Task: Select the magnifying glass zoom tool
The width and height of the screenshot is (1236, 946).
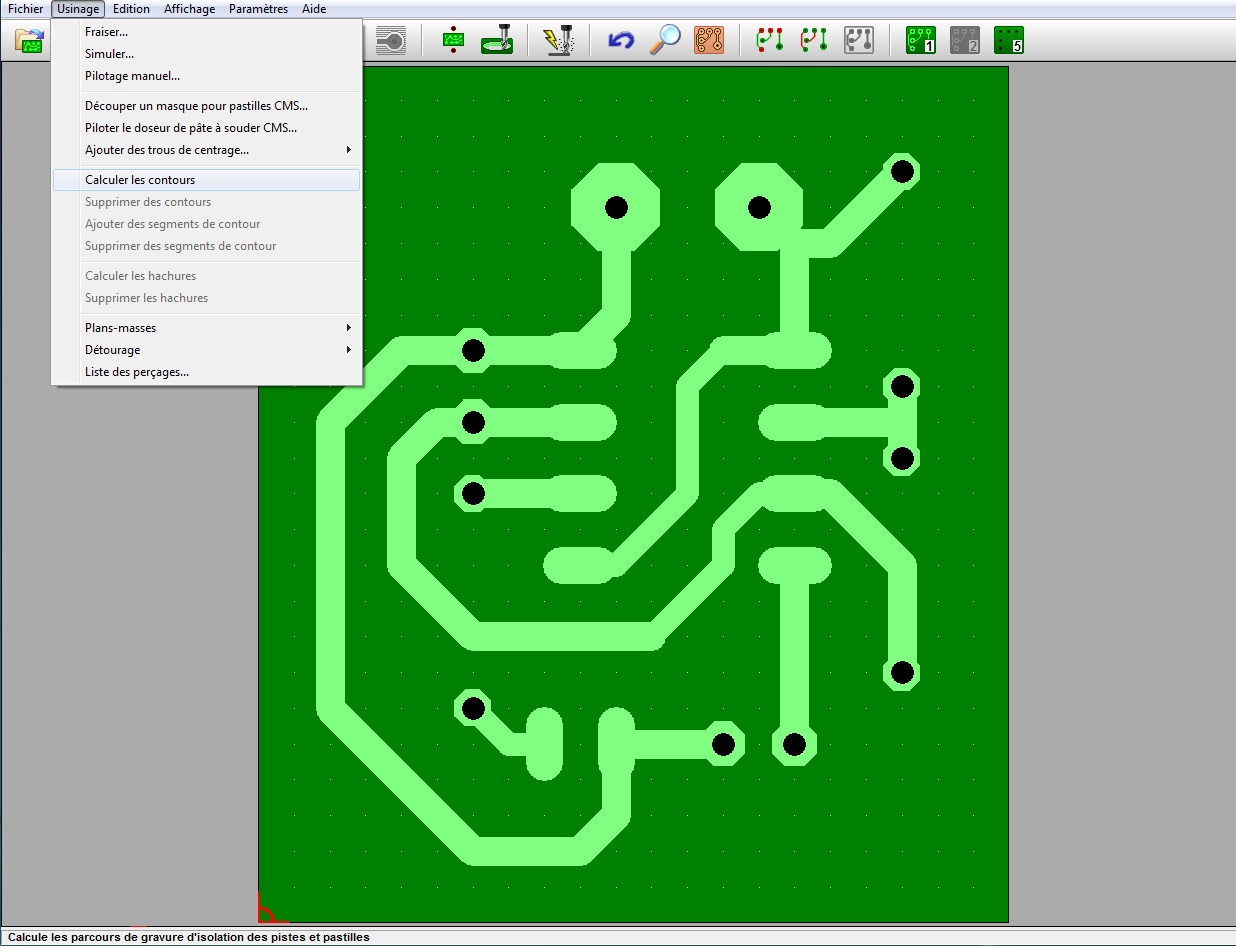Action: 665,40
